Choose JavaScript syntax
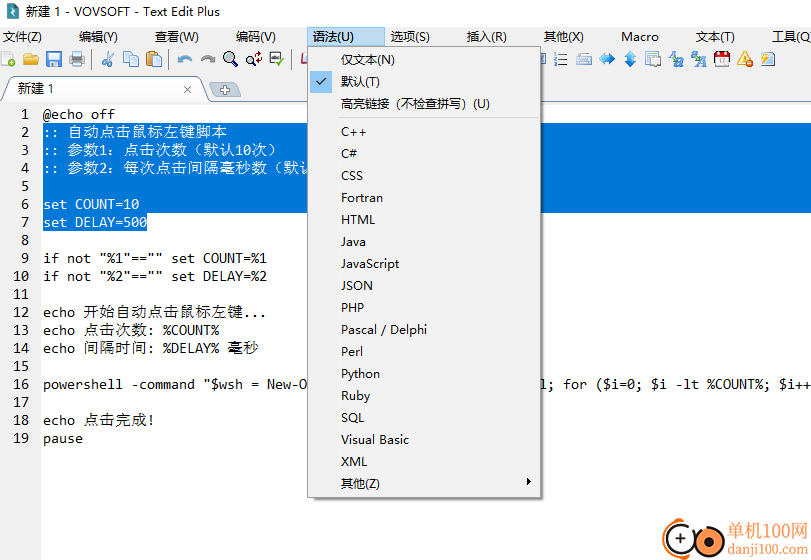The height and width of the screenshot is (560, 811). tap(424, 264)
